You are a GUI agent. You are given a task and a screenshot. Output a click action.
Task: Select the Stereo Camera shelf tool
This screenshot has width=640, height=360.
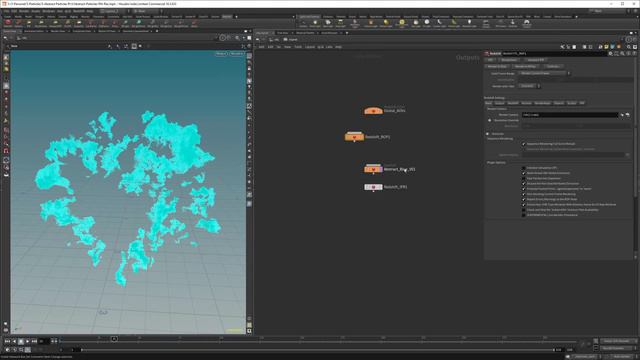pos(486,23)
